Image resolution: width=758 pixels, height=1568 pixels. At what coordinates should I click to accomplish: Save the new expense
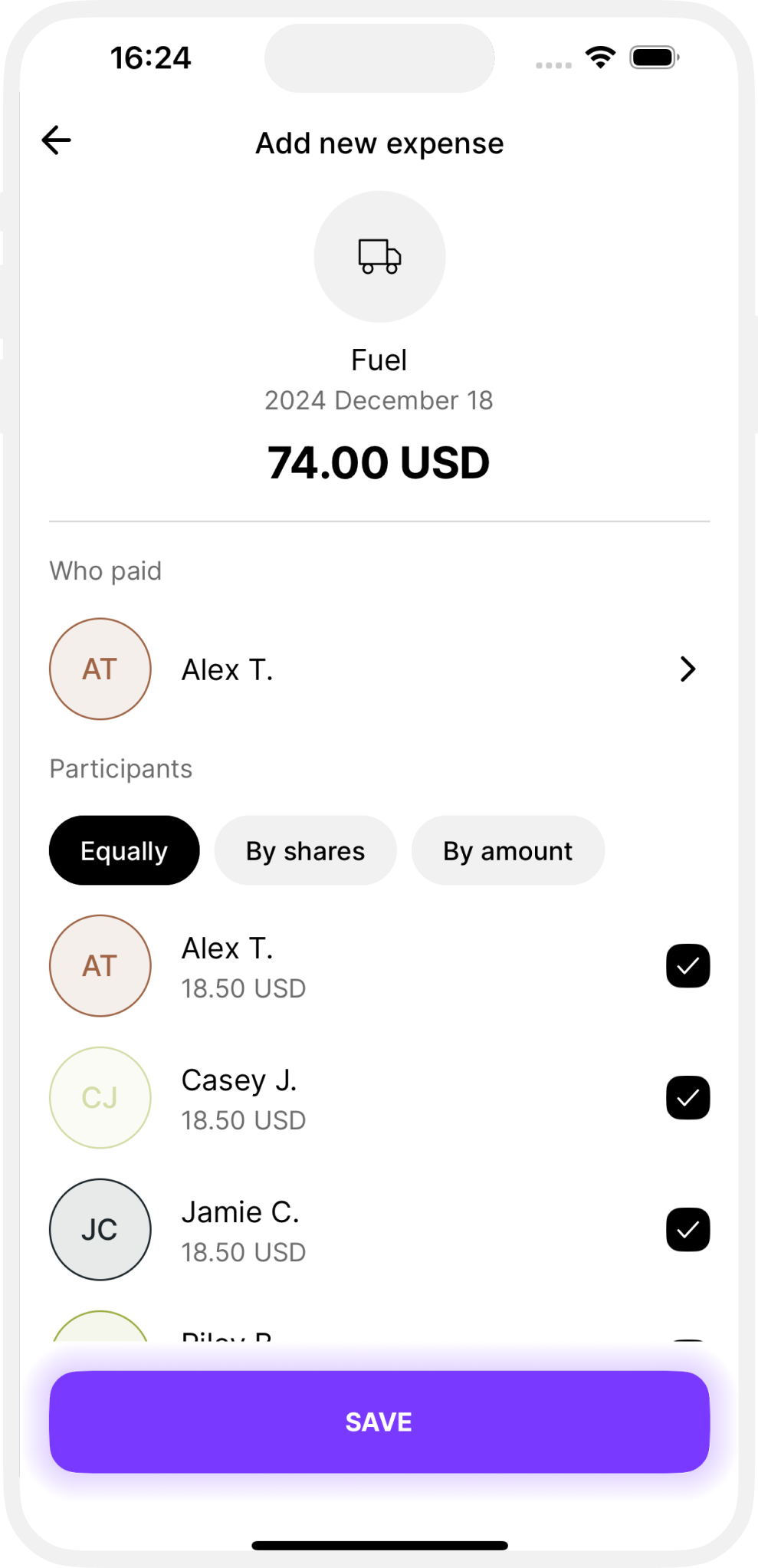(x=379, y=1422)
